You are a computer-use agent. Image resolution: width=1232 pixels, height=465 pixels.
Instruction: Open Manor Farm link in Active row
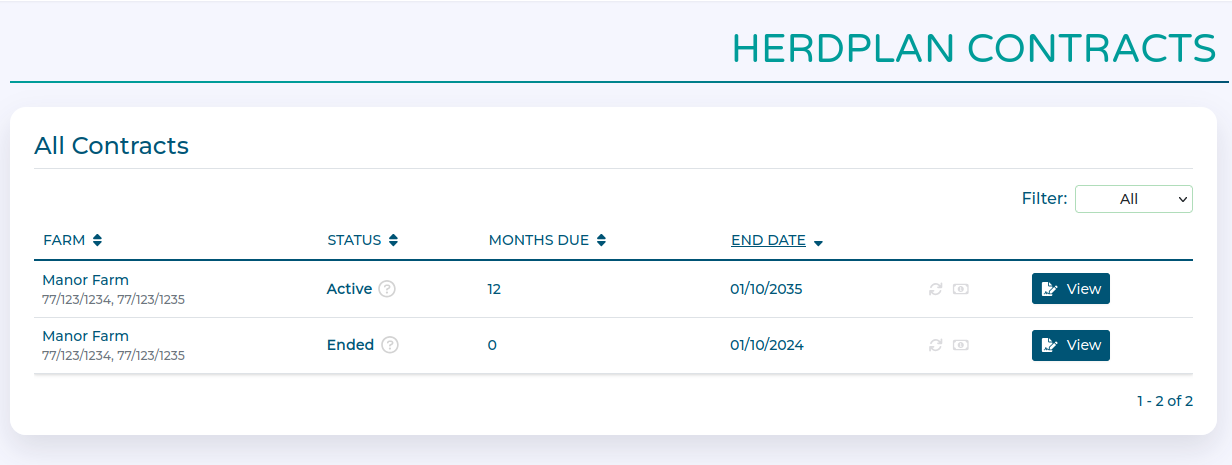click(x=85, y=280)
